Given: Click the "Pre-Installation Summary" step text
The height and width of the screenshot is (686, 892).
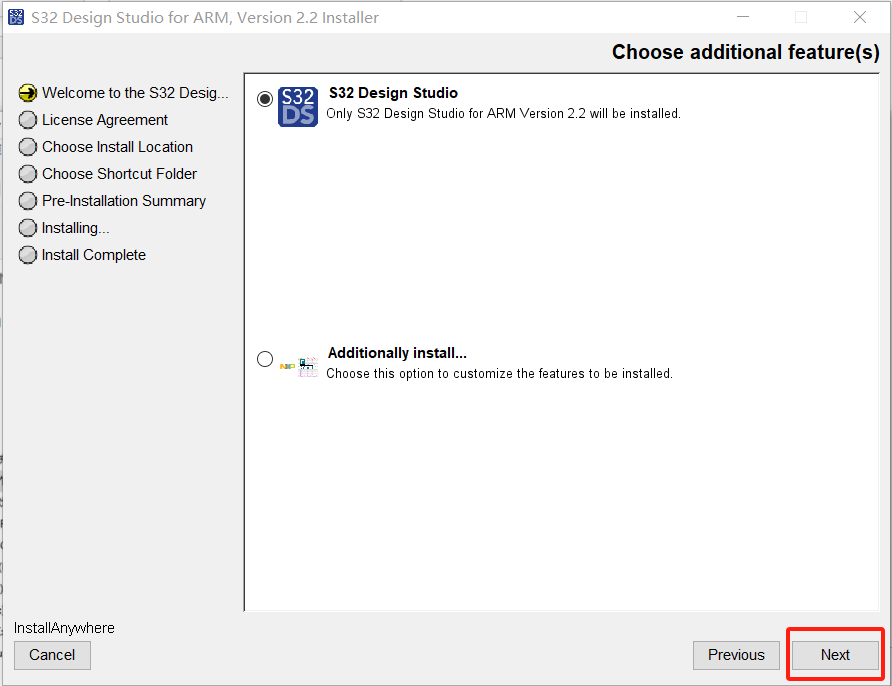Looking at the screenshot, I should point(124,201).
